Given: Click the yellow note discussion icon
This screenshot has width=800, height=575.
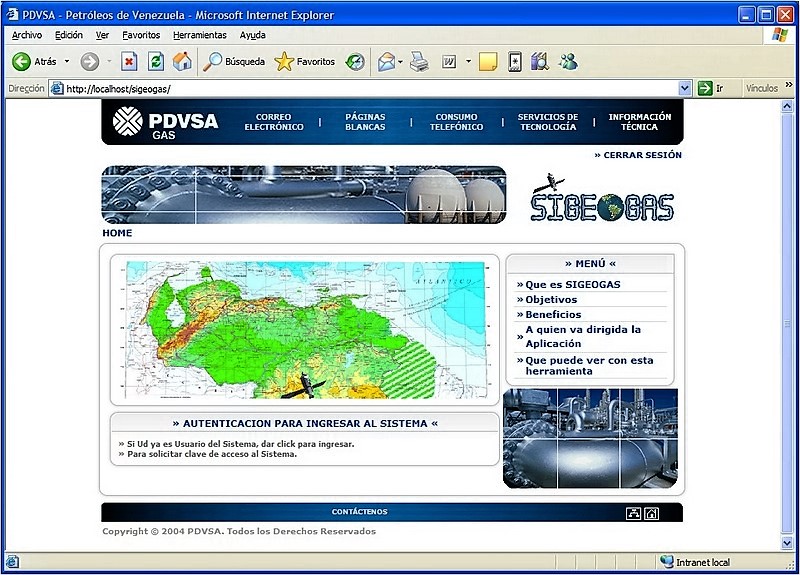Looking at the screenshot, I should pyautogui.click(x=488, y=62).
